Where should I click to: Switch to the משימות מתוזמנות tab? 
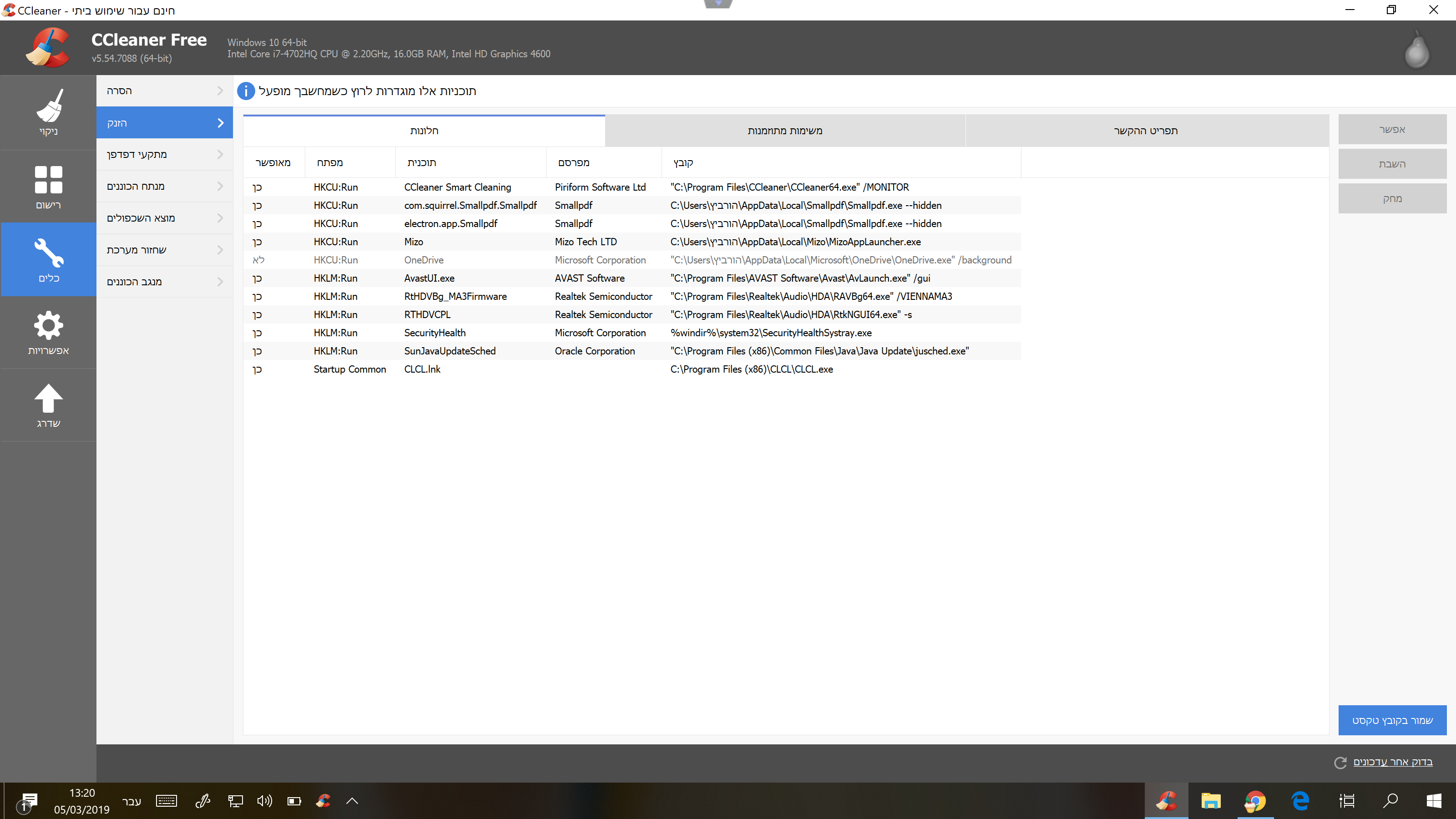[785, 131]
